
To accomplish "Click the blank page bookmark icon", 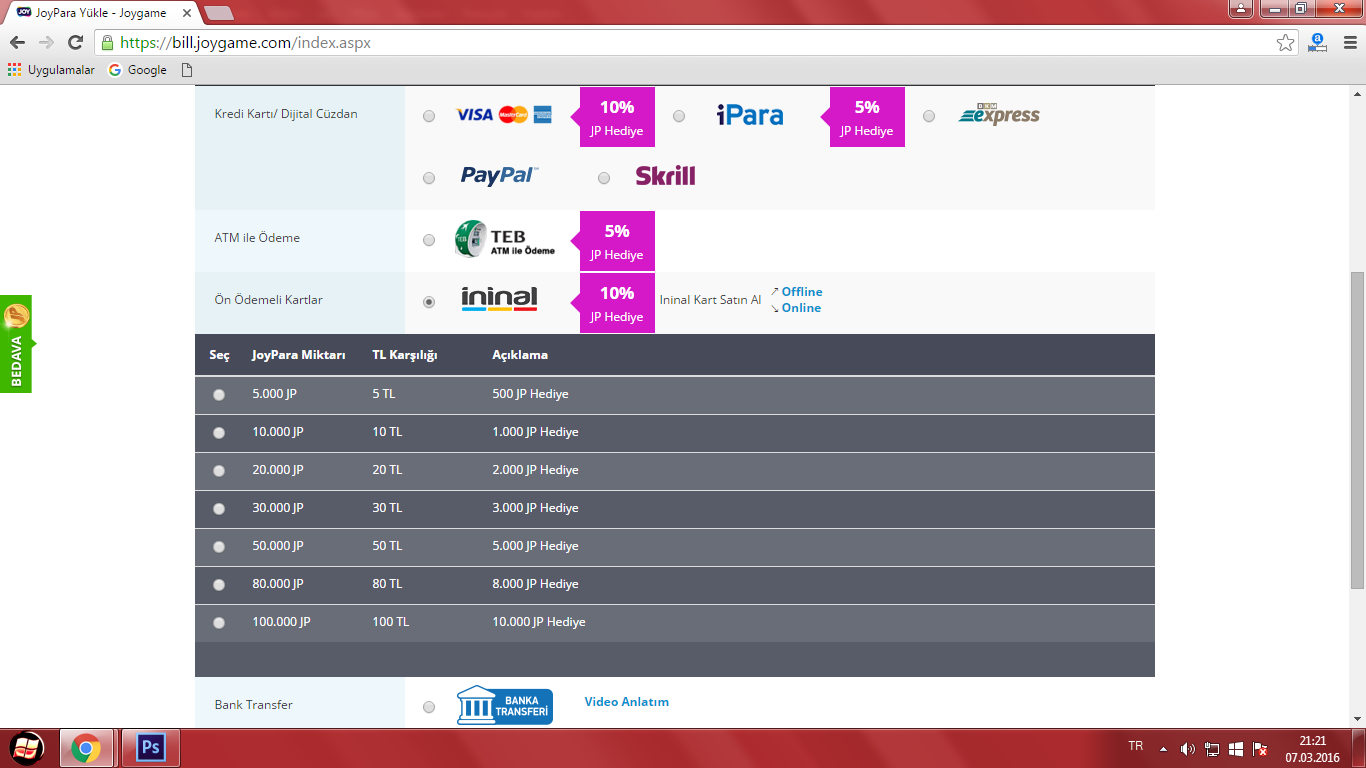I will pyautogui.click(x=186, y=70).
